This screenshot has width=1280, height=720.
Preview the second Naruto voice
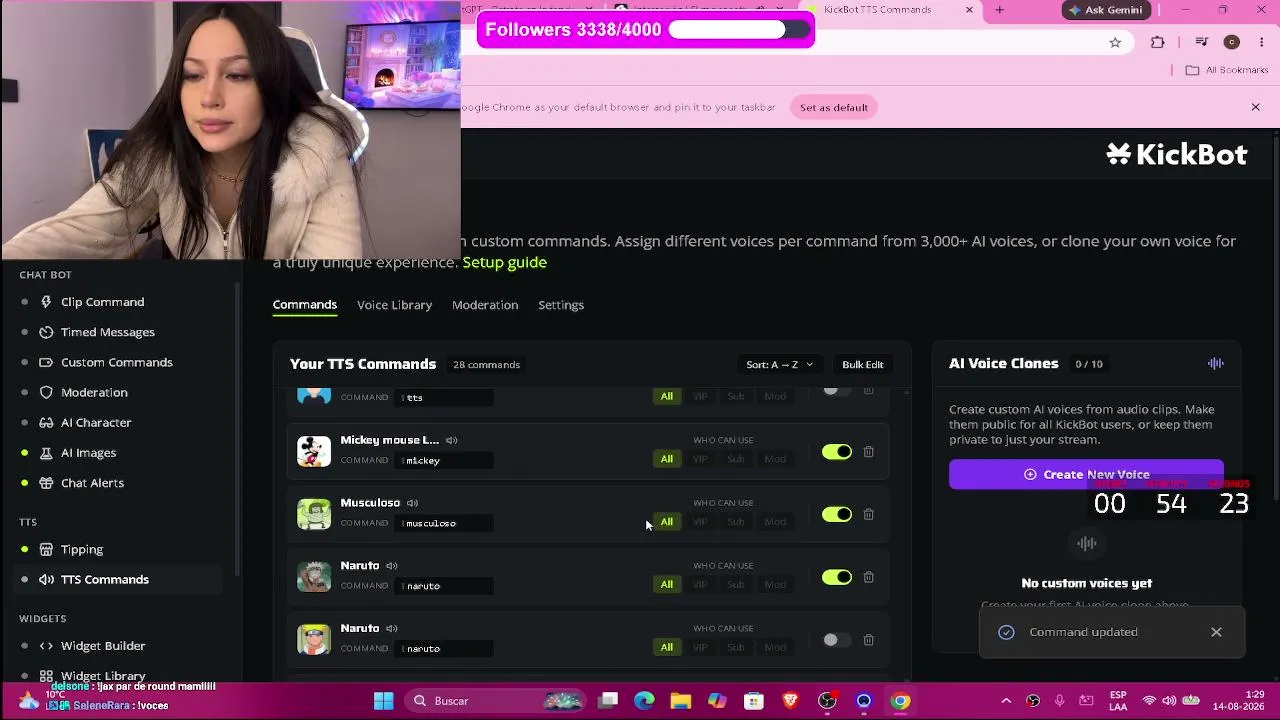pyautogui.click(x=392, y=629)
